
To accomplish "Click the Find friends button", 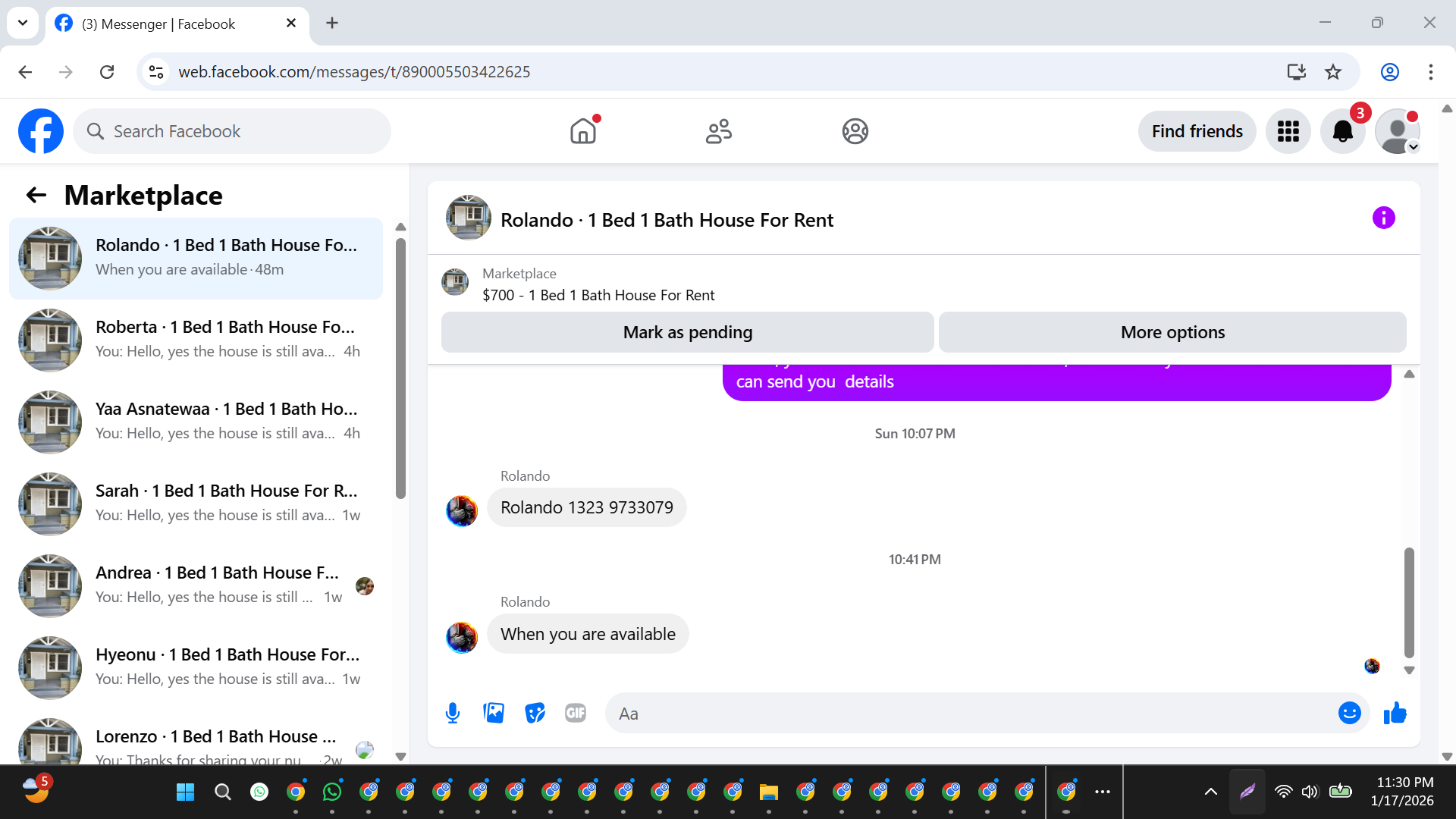I will pyautogui.click(x=1197, y=131).
